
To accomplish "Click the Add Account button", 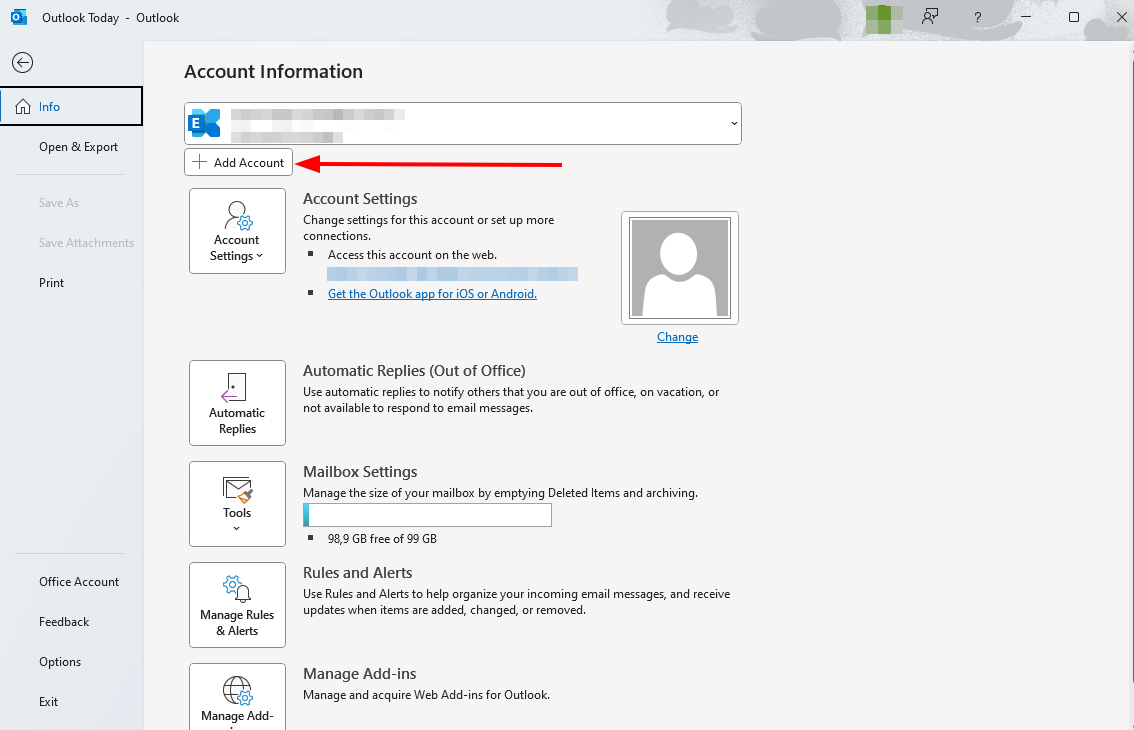I will point(239,162).
